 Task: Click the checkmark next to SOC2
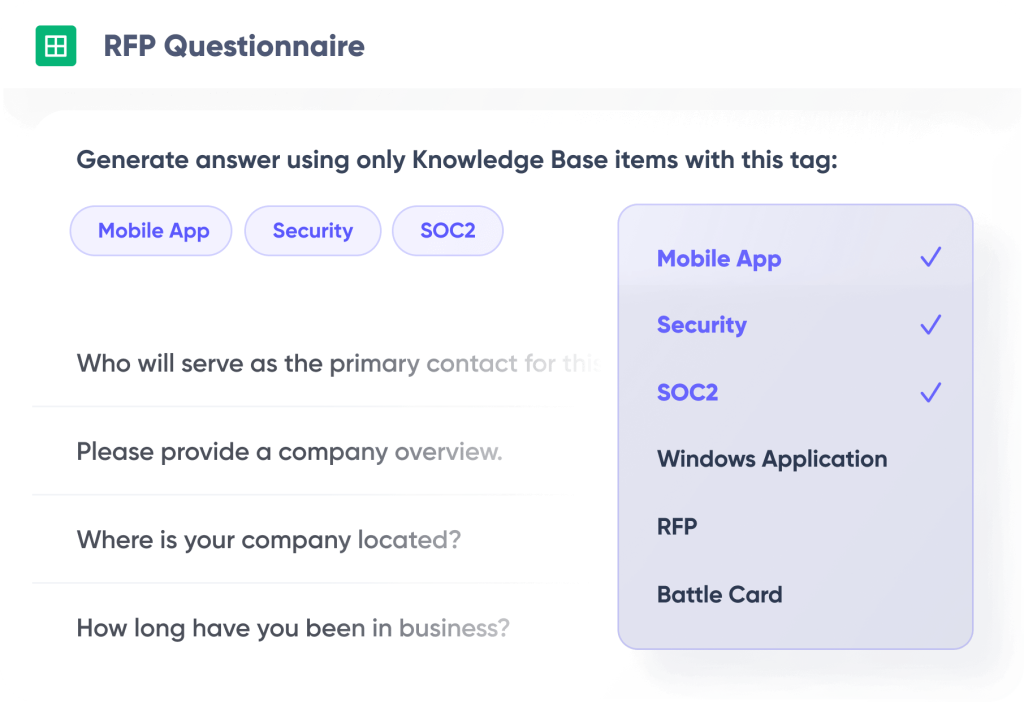pos(929,391)
